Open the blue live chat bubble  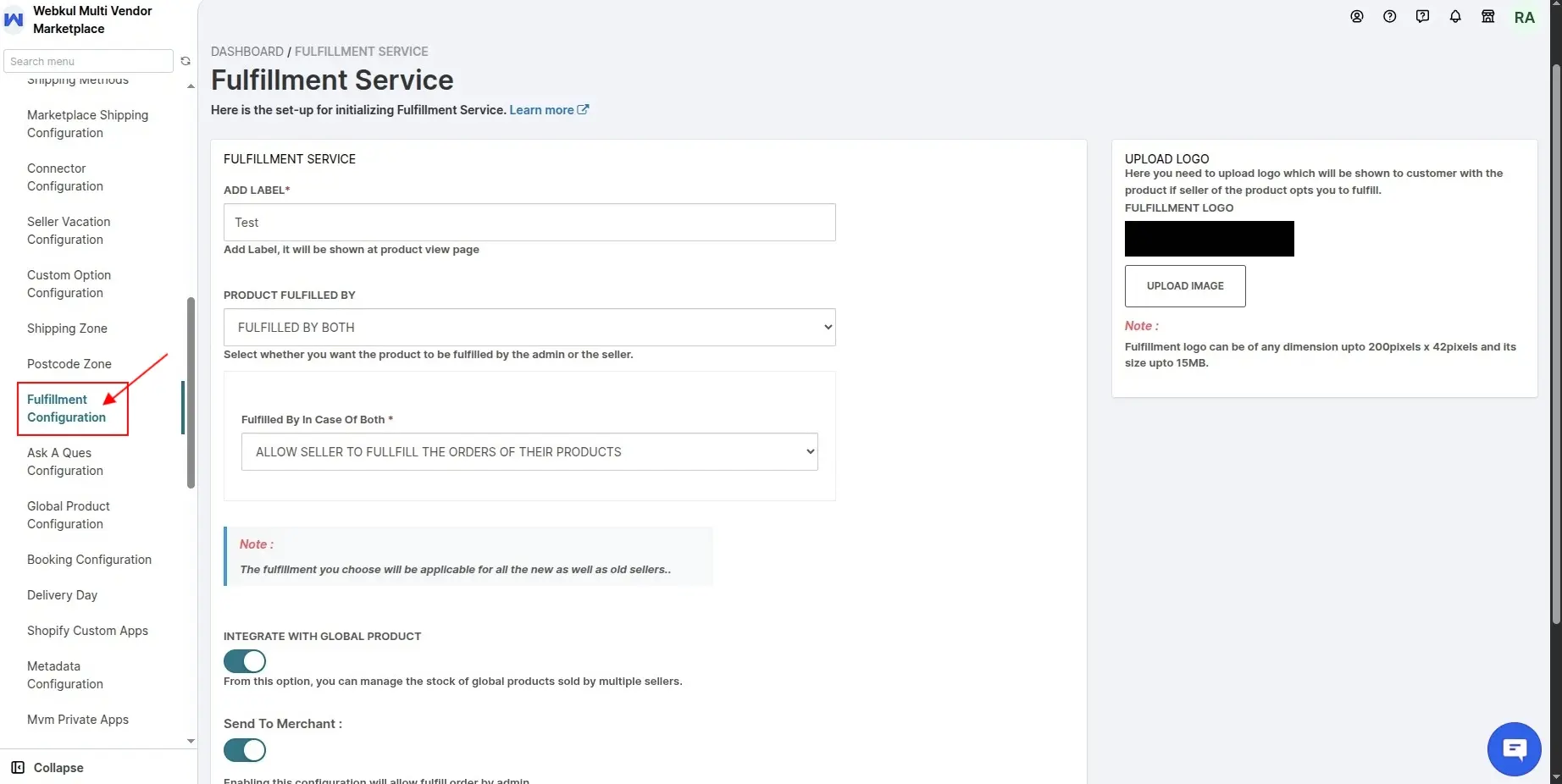point(1515,749)
